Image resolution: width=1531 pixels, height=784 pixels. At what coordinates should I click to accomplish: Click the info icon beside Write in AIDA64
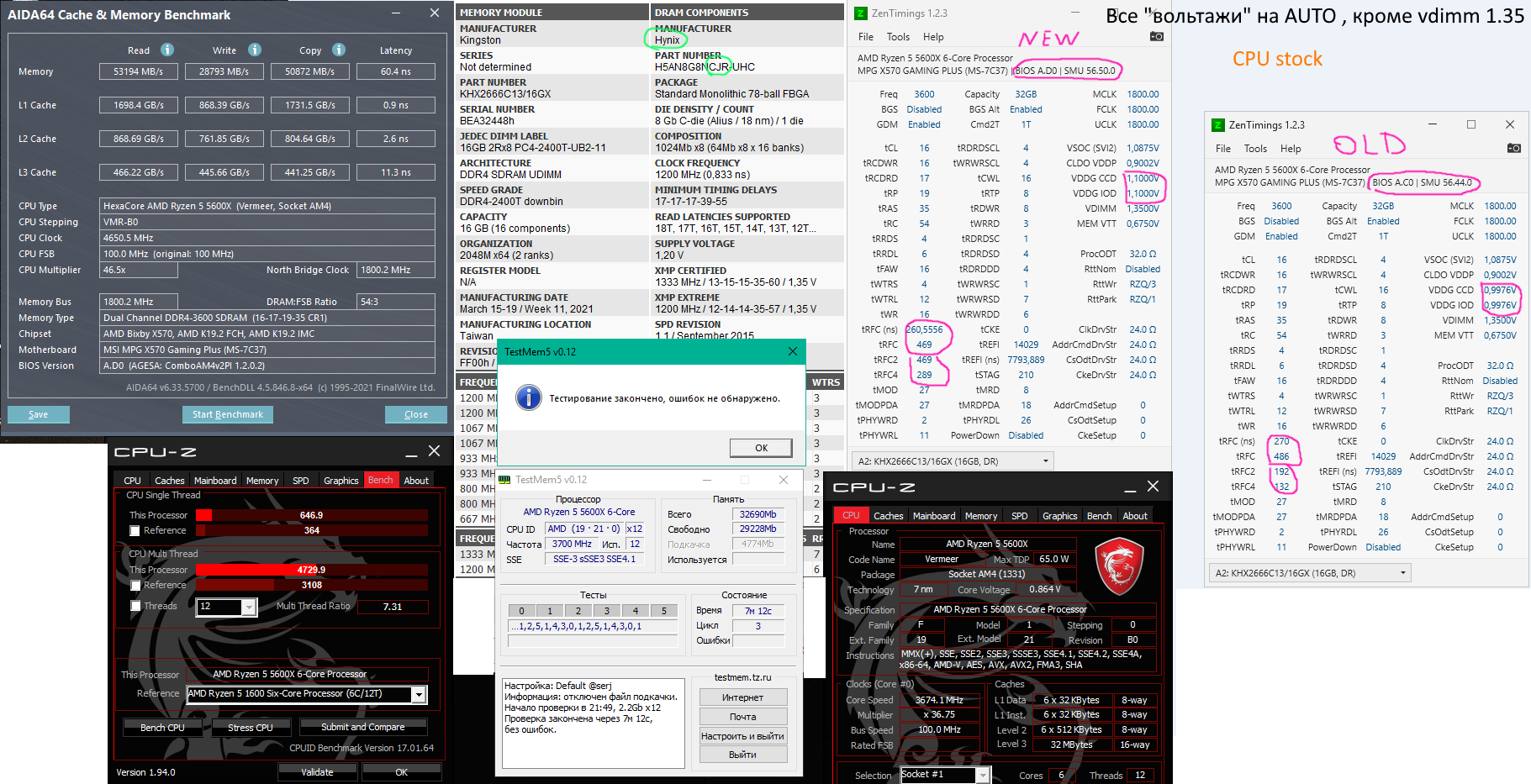[x=255, y=50]
